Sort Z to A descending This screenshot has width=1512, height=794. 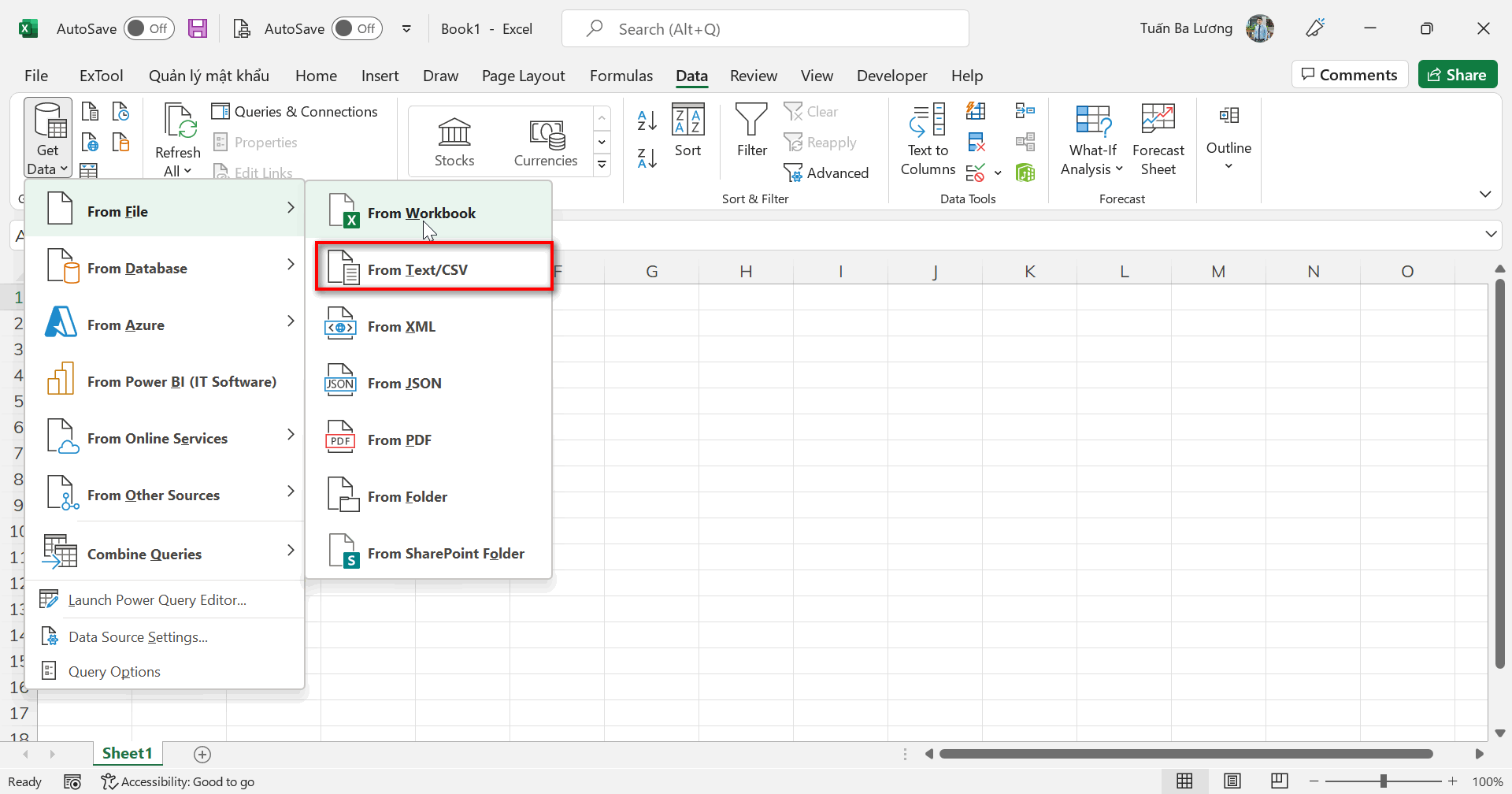[647, 158]
